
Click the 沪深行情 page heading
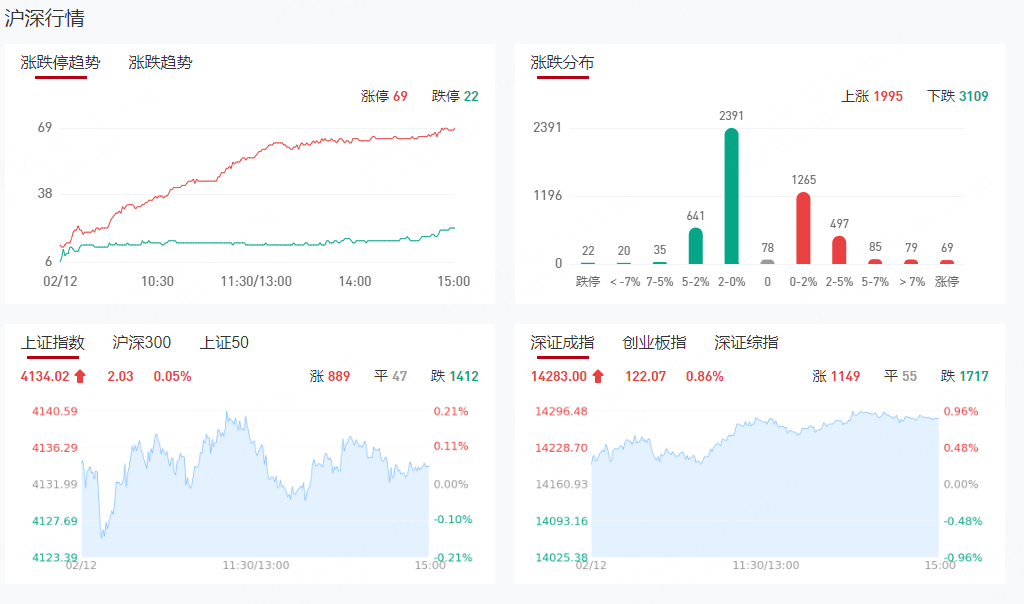tap(44, 18)
